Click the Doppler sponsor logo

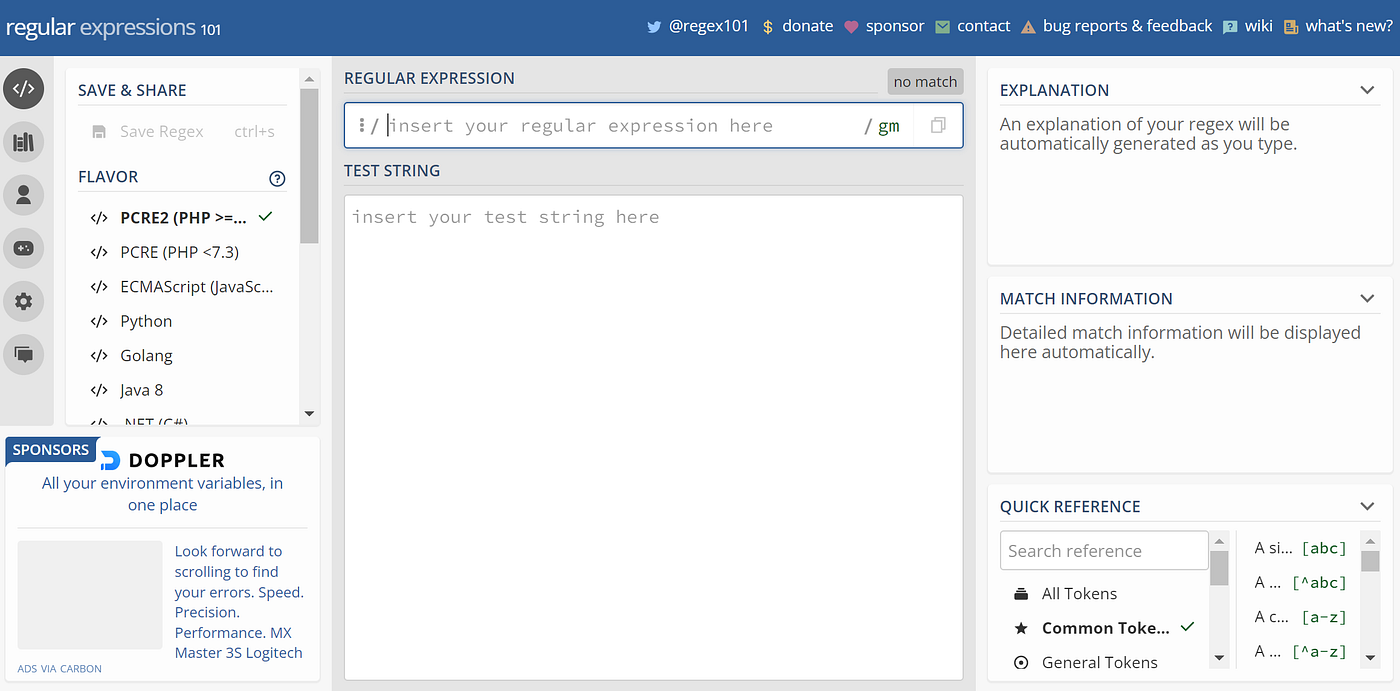[163, 460]
